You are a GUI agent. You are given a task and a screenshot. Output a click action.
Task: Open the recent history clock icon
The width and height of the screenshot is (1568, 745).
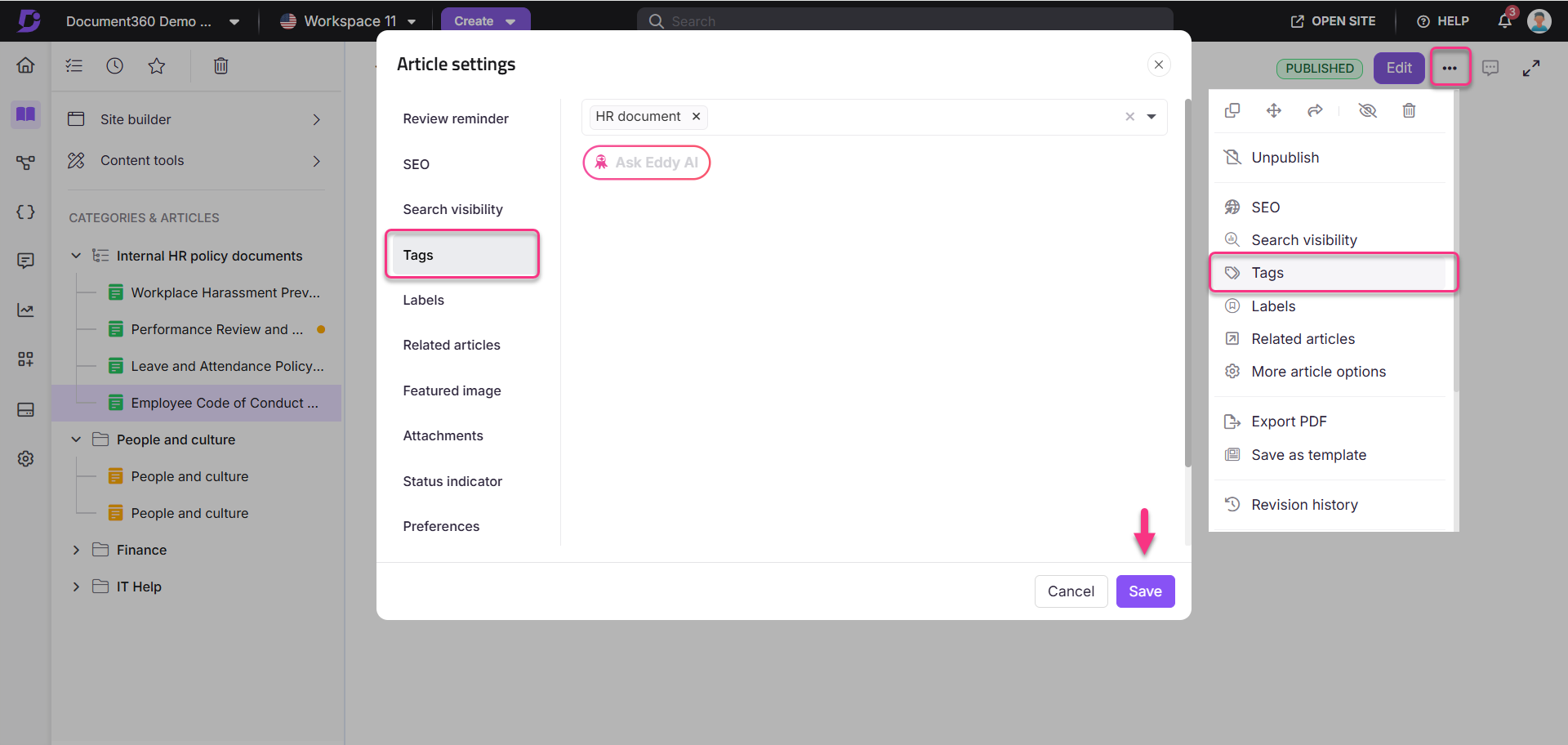coord(115,66)
